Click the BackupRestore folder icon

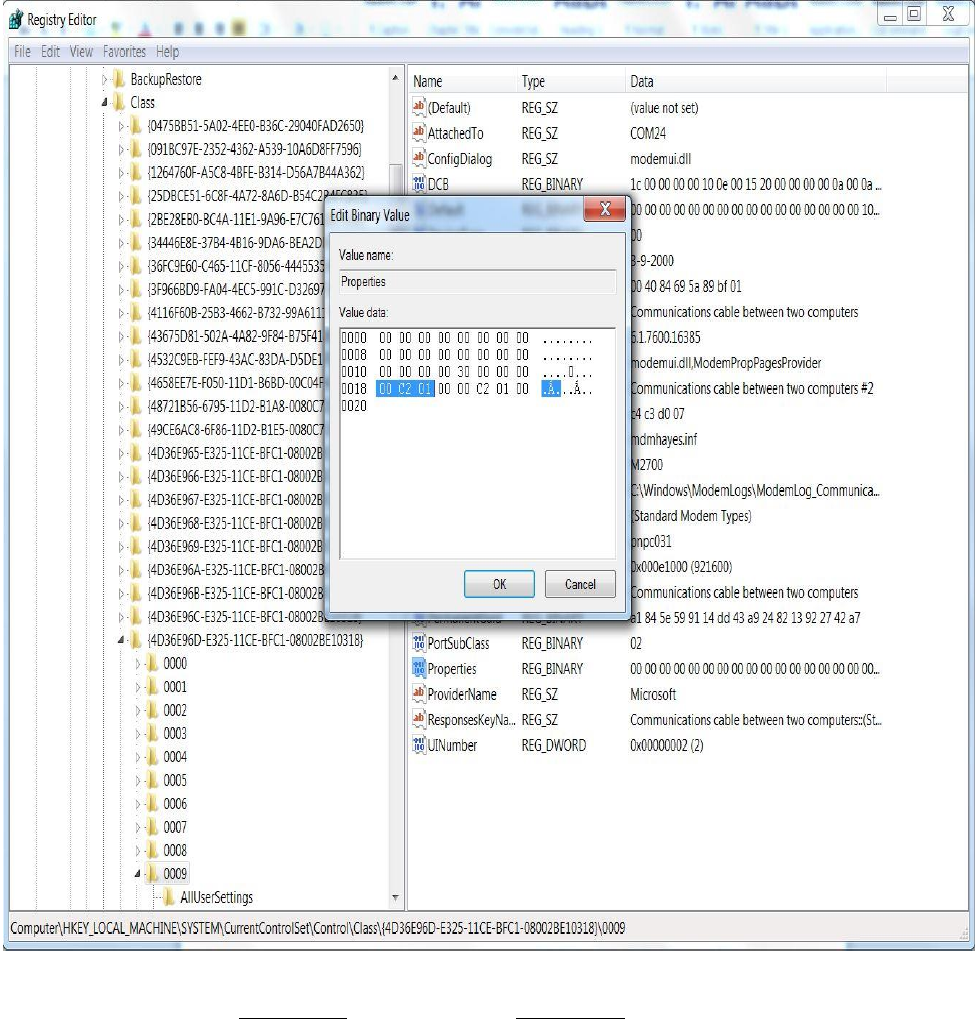point(119,79)
